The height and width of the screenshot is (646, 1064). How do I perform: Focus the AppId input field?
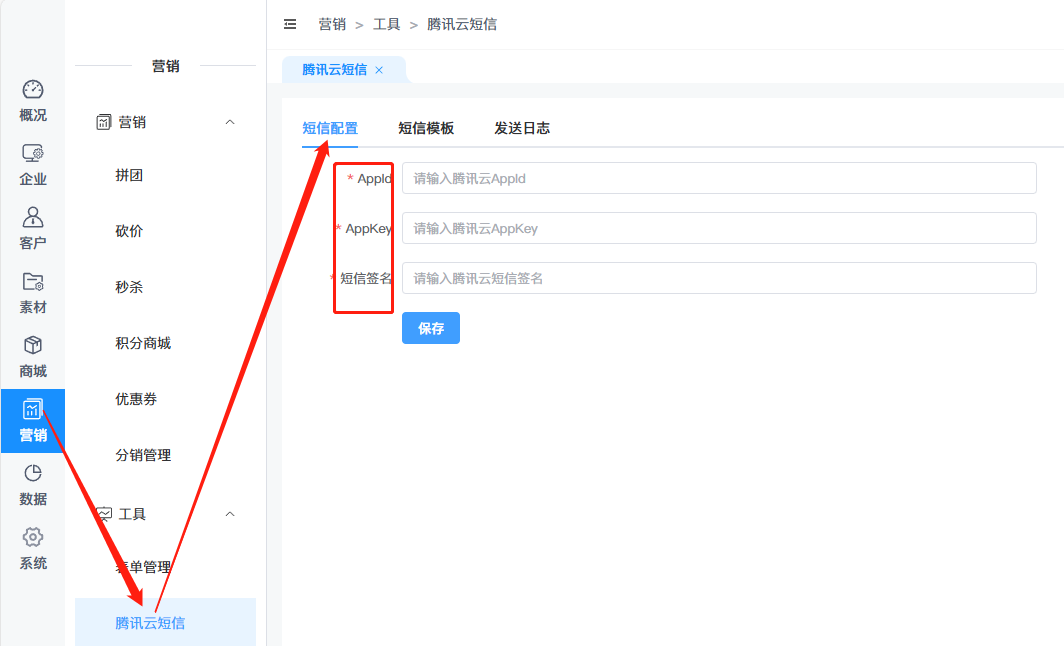(718, 178)
